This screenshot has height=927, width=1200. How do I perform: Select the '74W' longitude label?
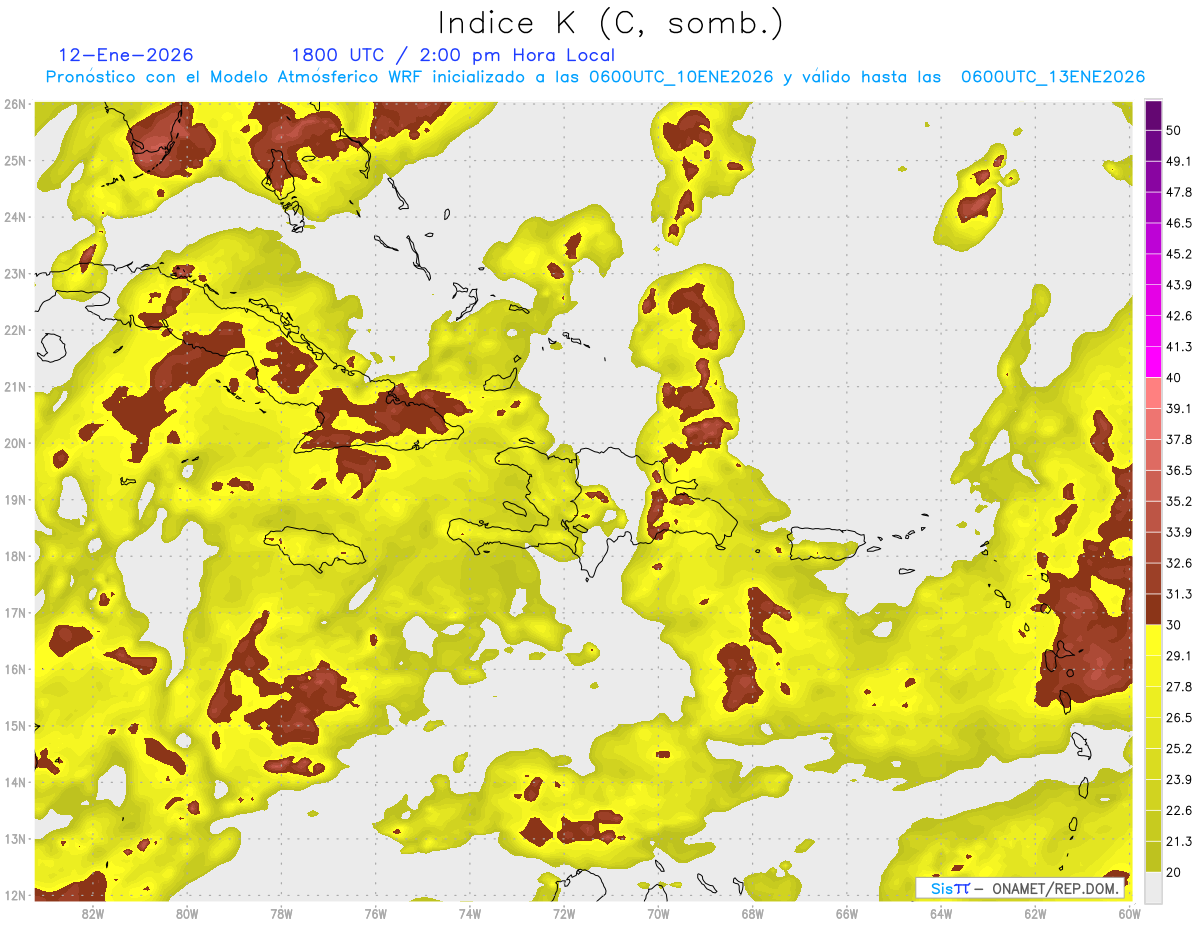coord(469,913)
